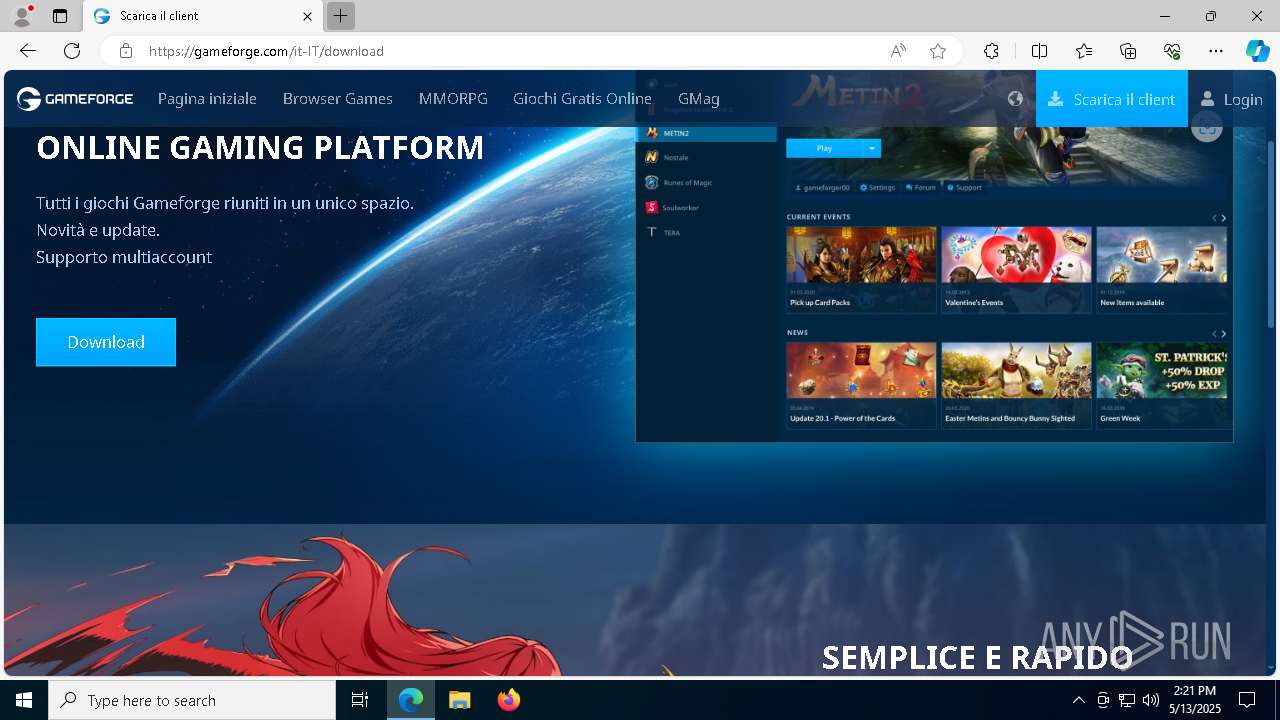The width and height of the screenshot is (1280, 720).
Task: Open Edge Settings and more menu
Action: click(1216, 51)
